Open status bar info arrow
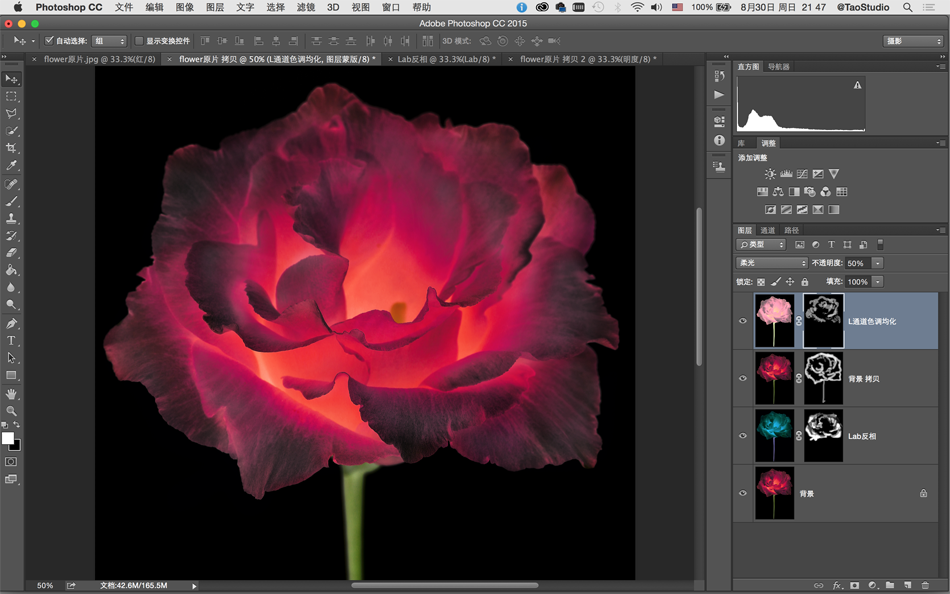The image size is (950, 594). click(194, 586)
